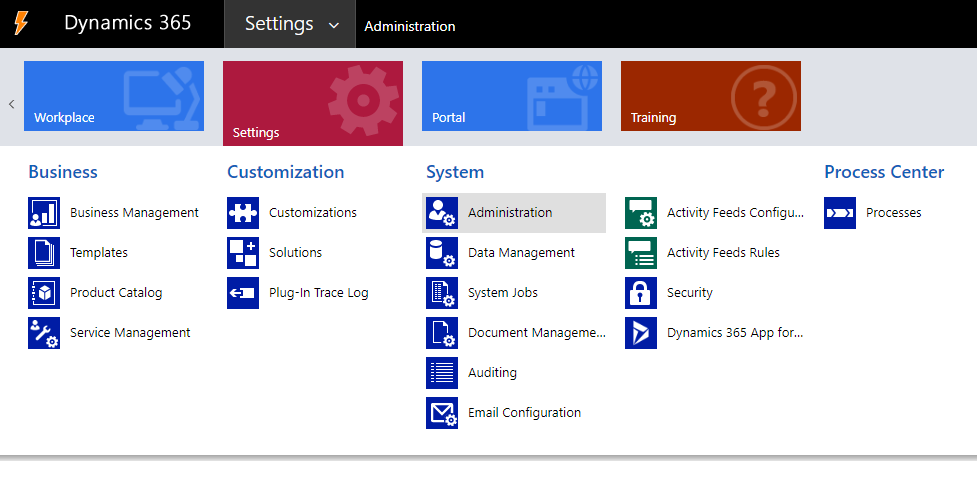This screenshot has width=977, height=482.
Task: Go to Business Management link
Action: tap(134, 212)
